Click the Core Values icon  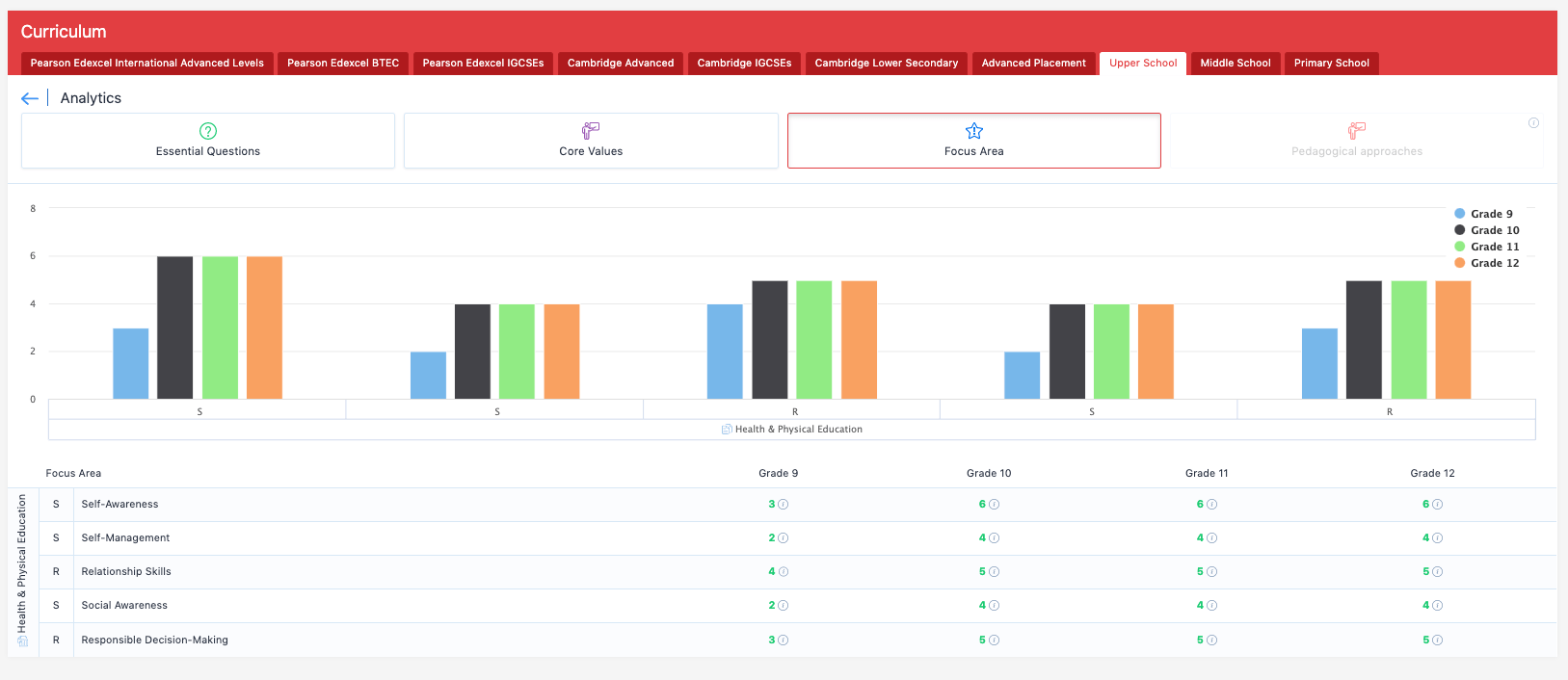pos(591,130)
